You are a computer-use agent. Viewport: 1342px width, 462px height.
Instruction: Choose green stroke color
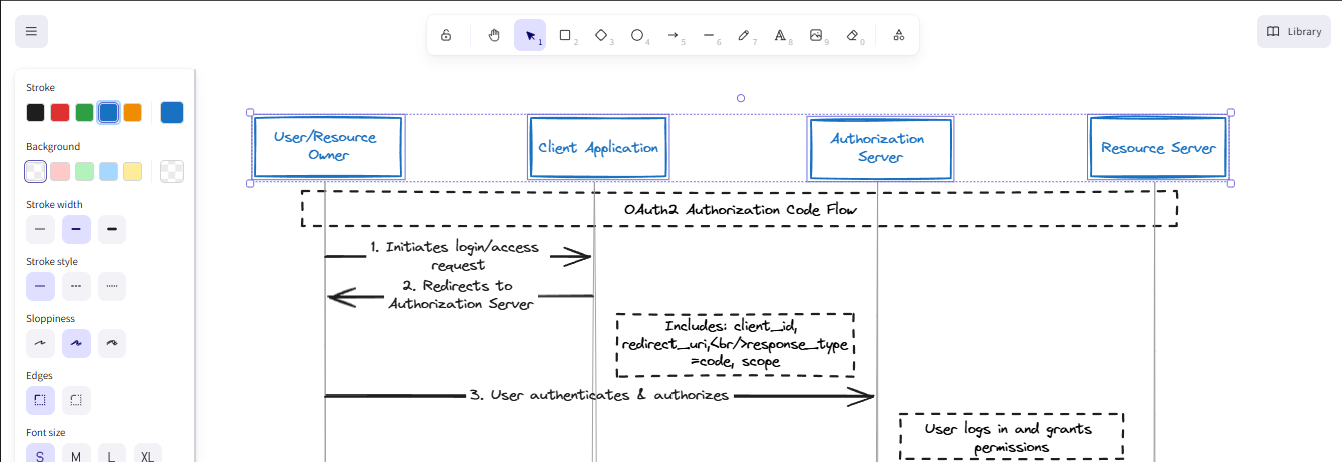84,113
